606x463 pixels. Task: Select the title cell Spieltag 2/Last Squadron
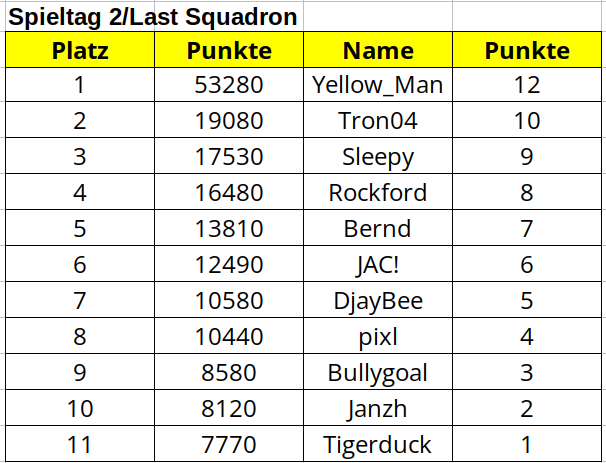pos(152,16)
